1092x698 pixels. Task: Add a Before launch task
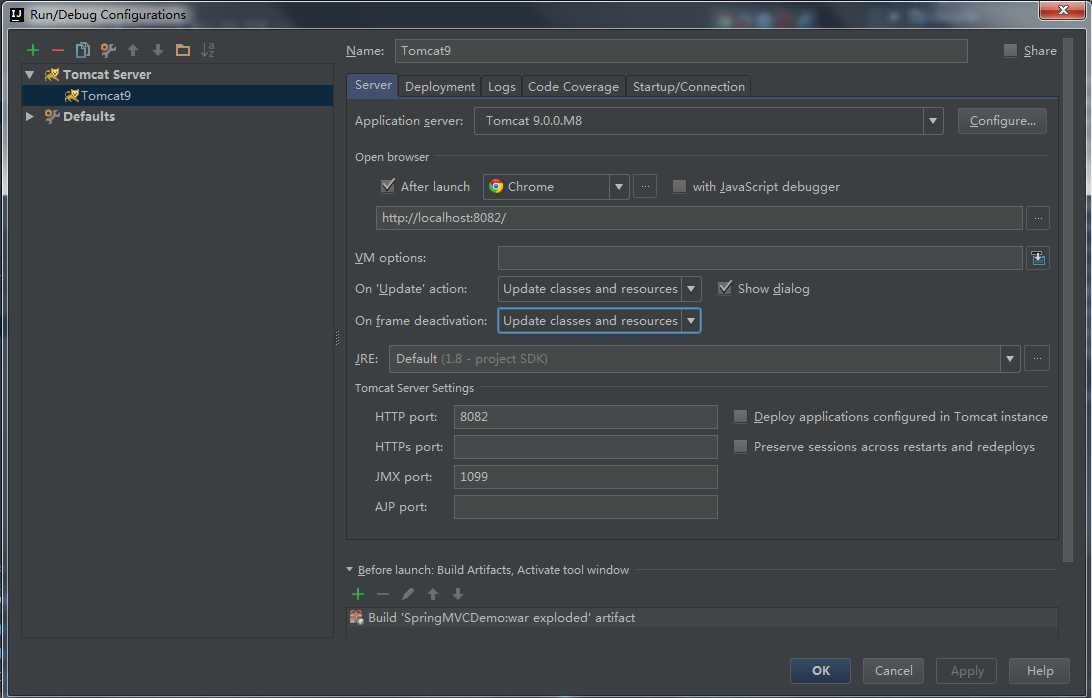(358, 594)
